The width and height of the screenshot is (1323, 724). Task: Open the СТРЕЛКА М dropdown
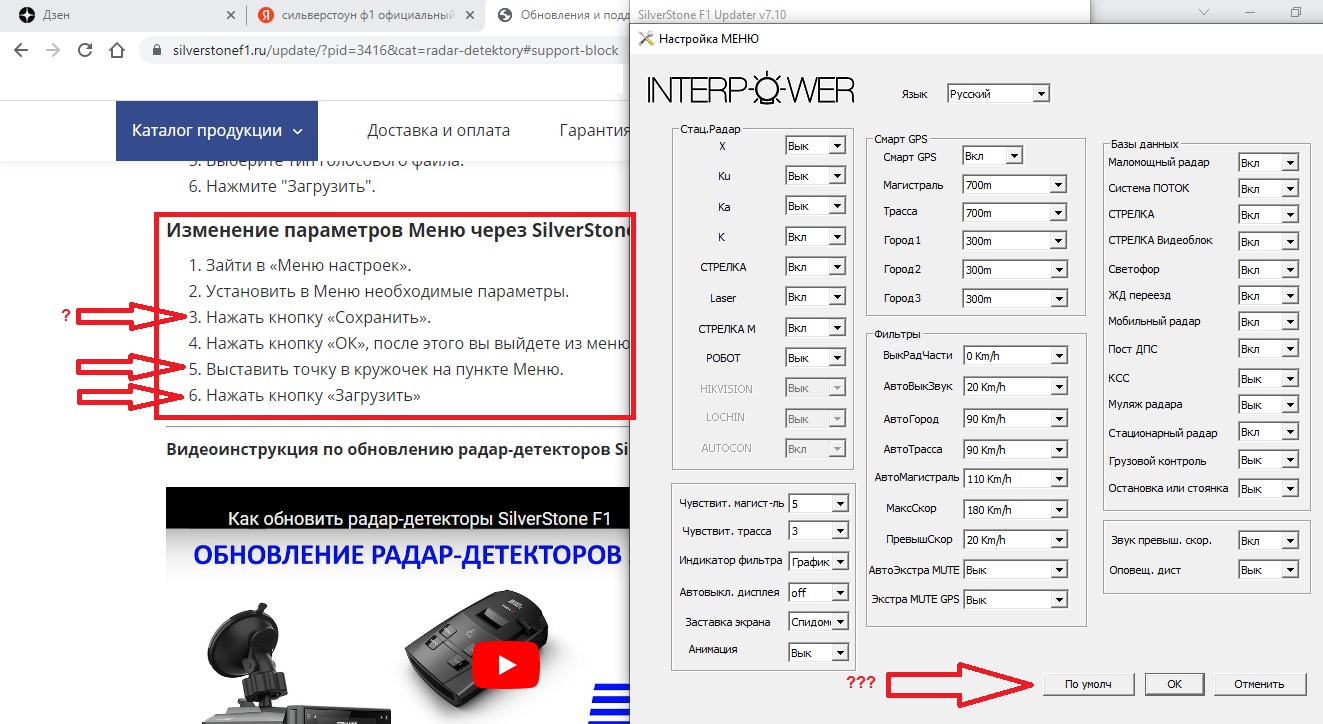point(815,328)
